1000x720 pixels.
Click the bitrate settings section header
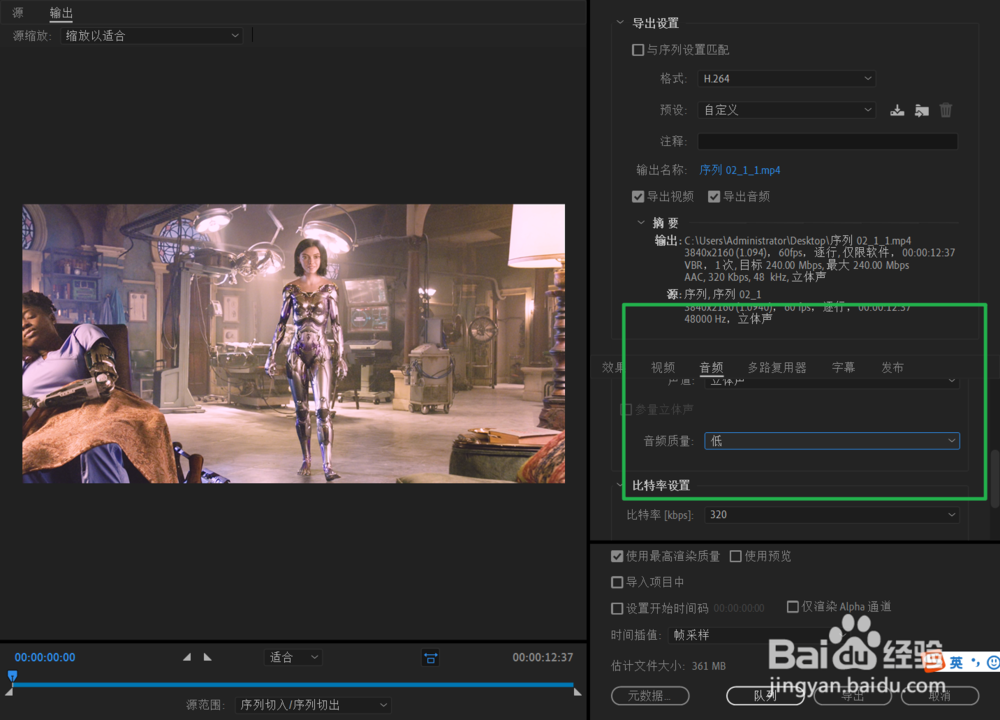point(661,485)
